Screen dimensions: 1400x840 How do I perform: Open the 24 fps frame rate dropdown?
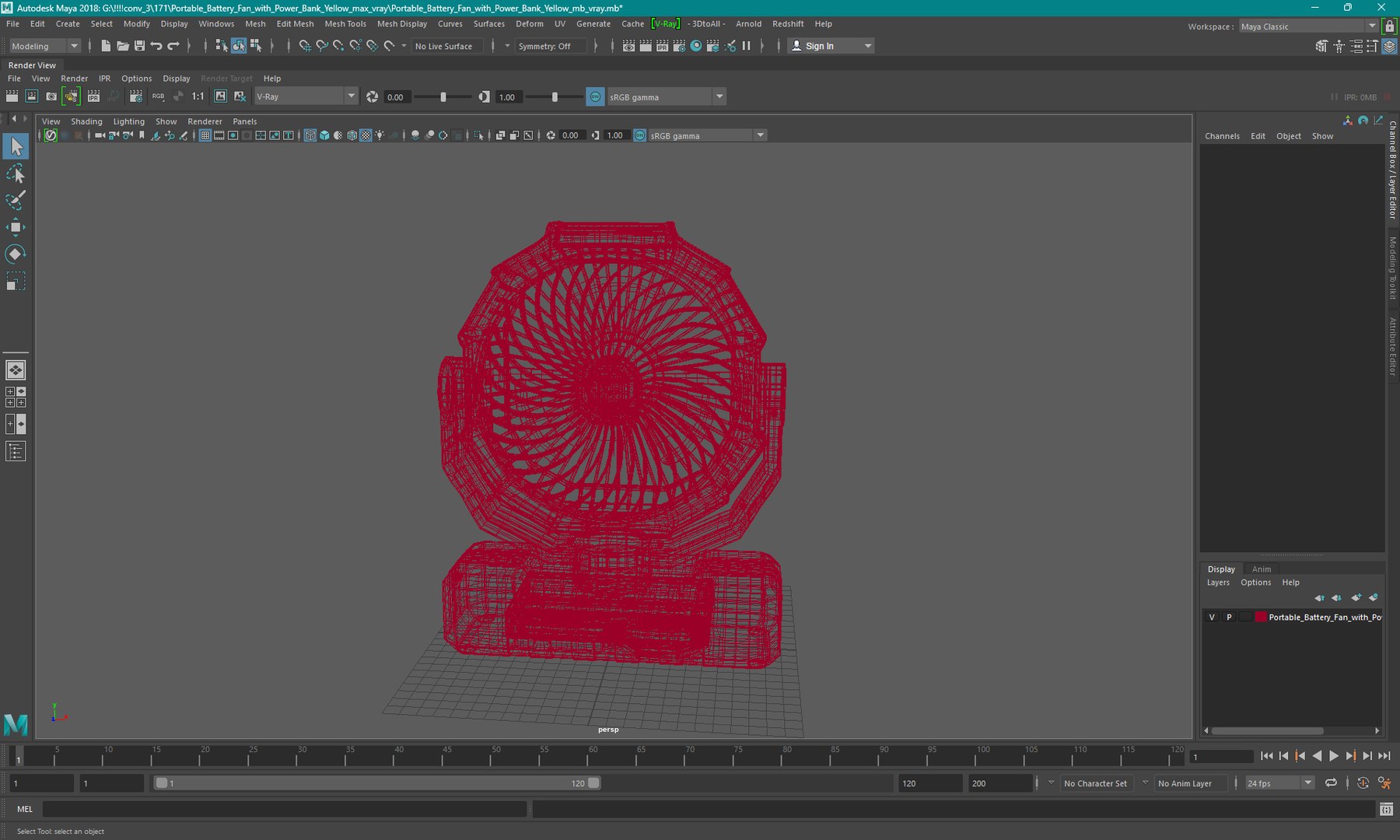[x=1279, y=783]
